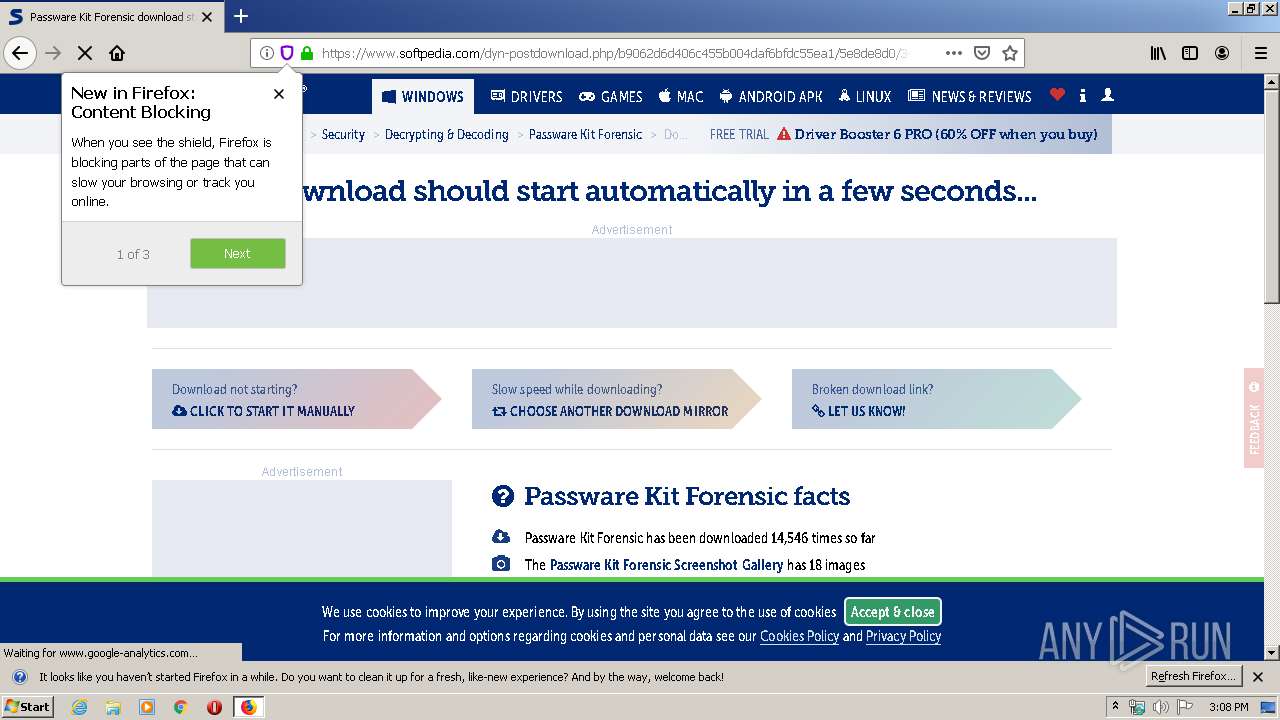The height and width of the screenshot is (720, 1280).
Task: Open the GAMES section
Action: 611,96
